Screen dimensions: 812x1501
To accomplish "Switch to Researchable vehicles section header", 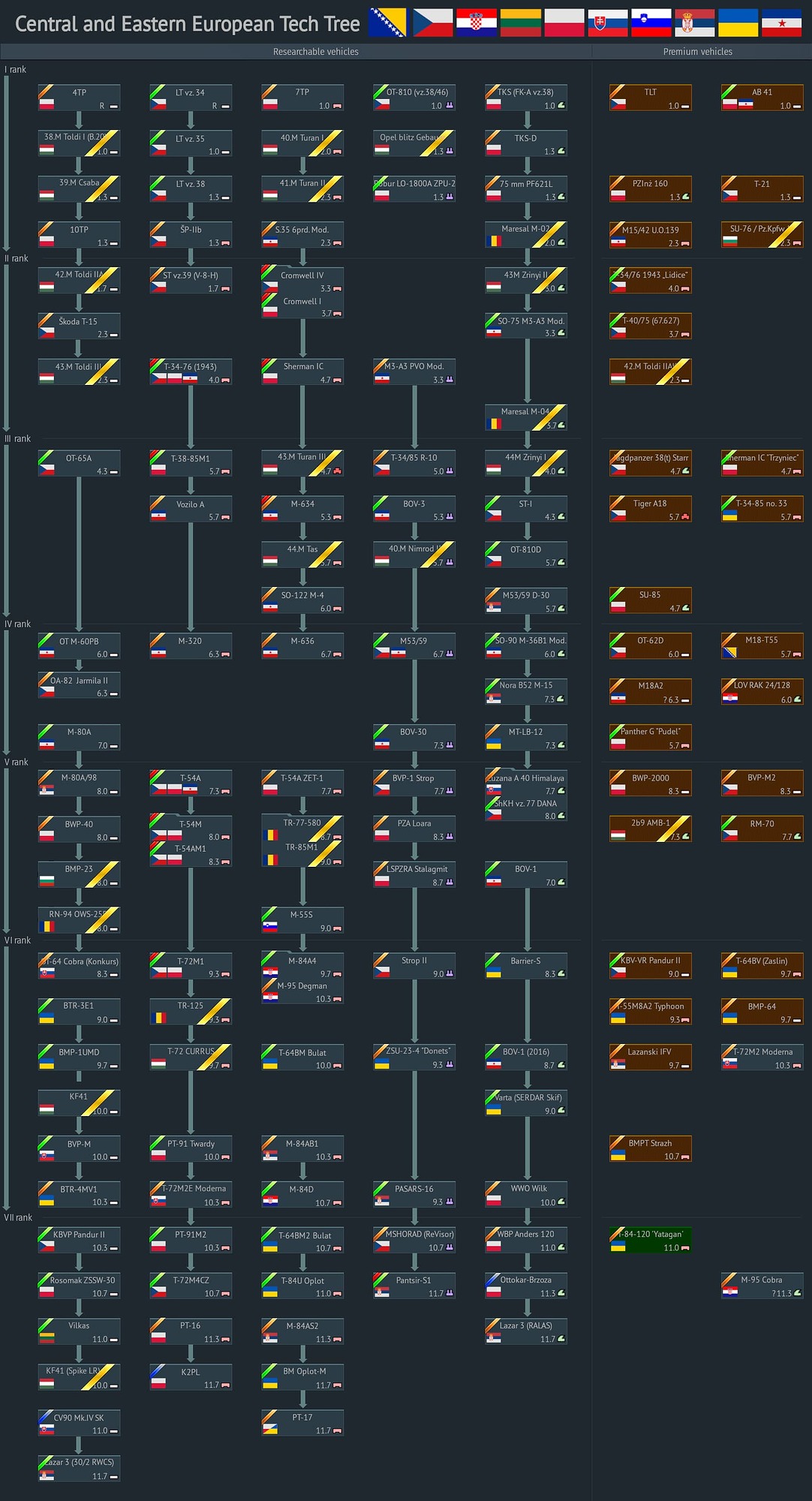I will pyautogui.click(x=315, y=52).
